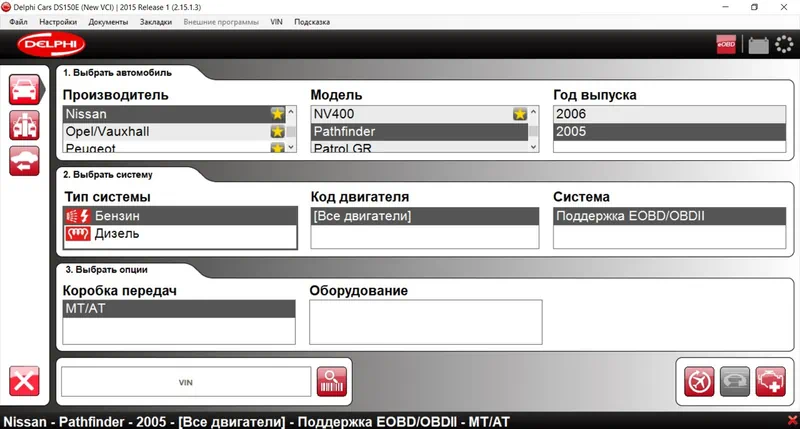Click the petrol spark icon beside Бензин
This screenshot has width=800, height=429.
point(78,216)
